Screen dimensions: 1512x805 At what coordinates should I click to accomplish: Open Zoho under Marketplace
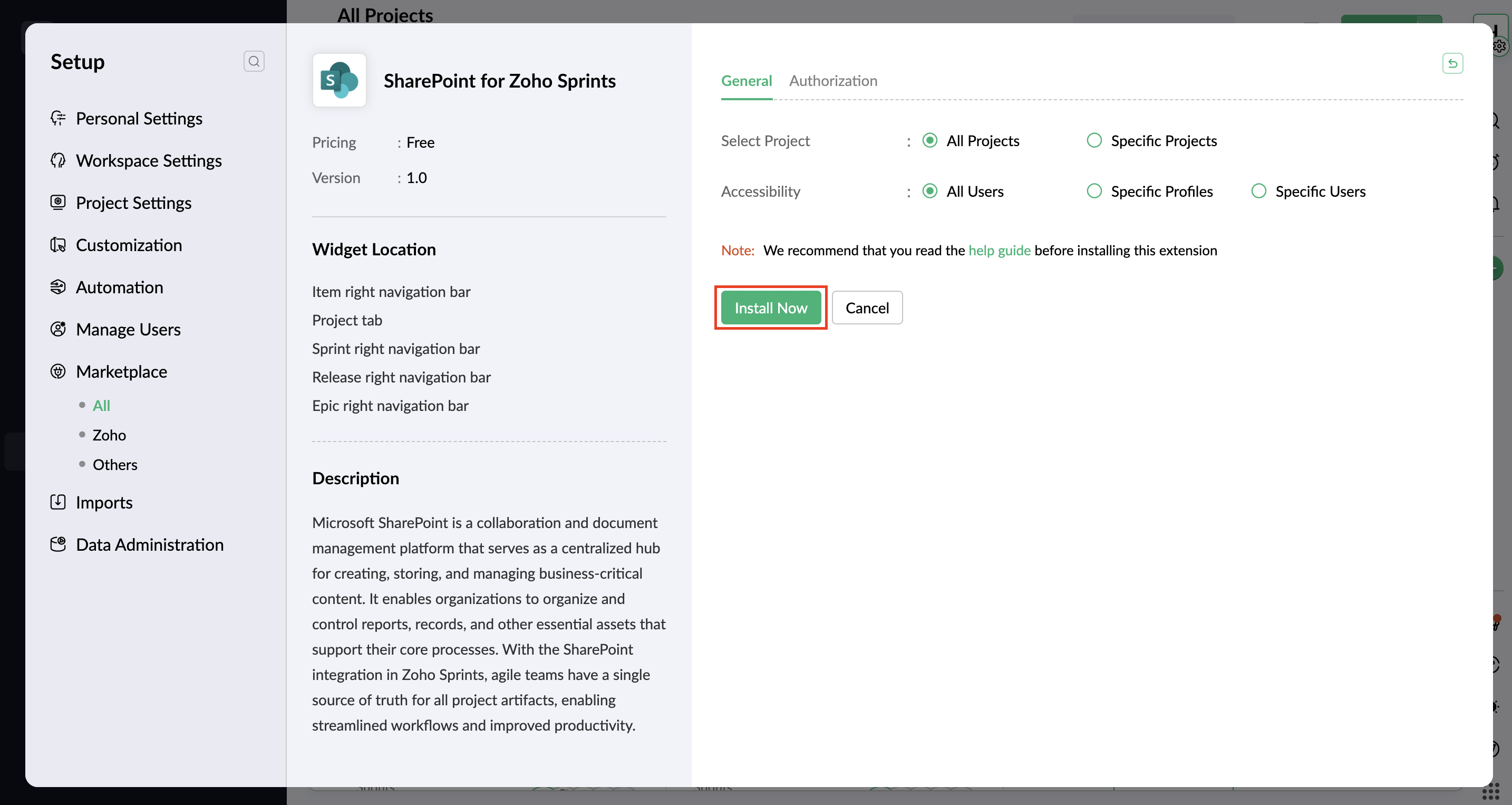(109, 435)
